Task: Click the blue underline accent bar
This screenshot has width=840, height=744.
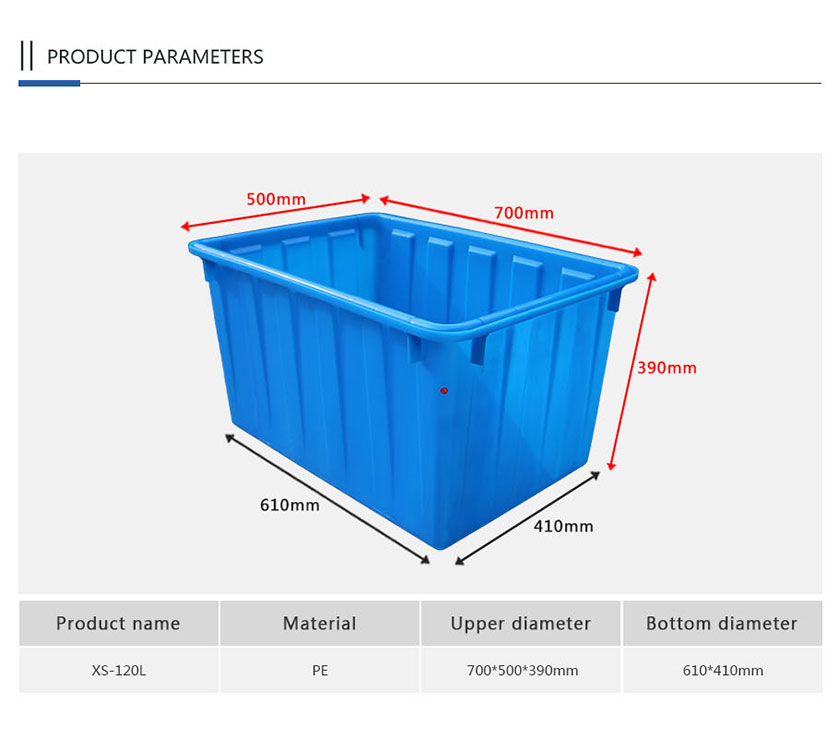Action: (49, 83)
